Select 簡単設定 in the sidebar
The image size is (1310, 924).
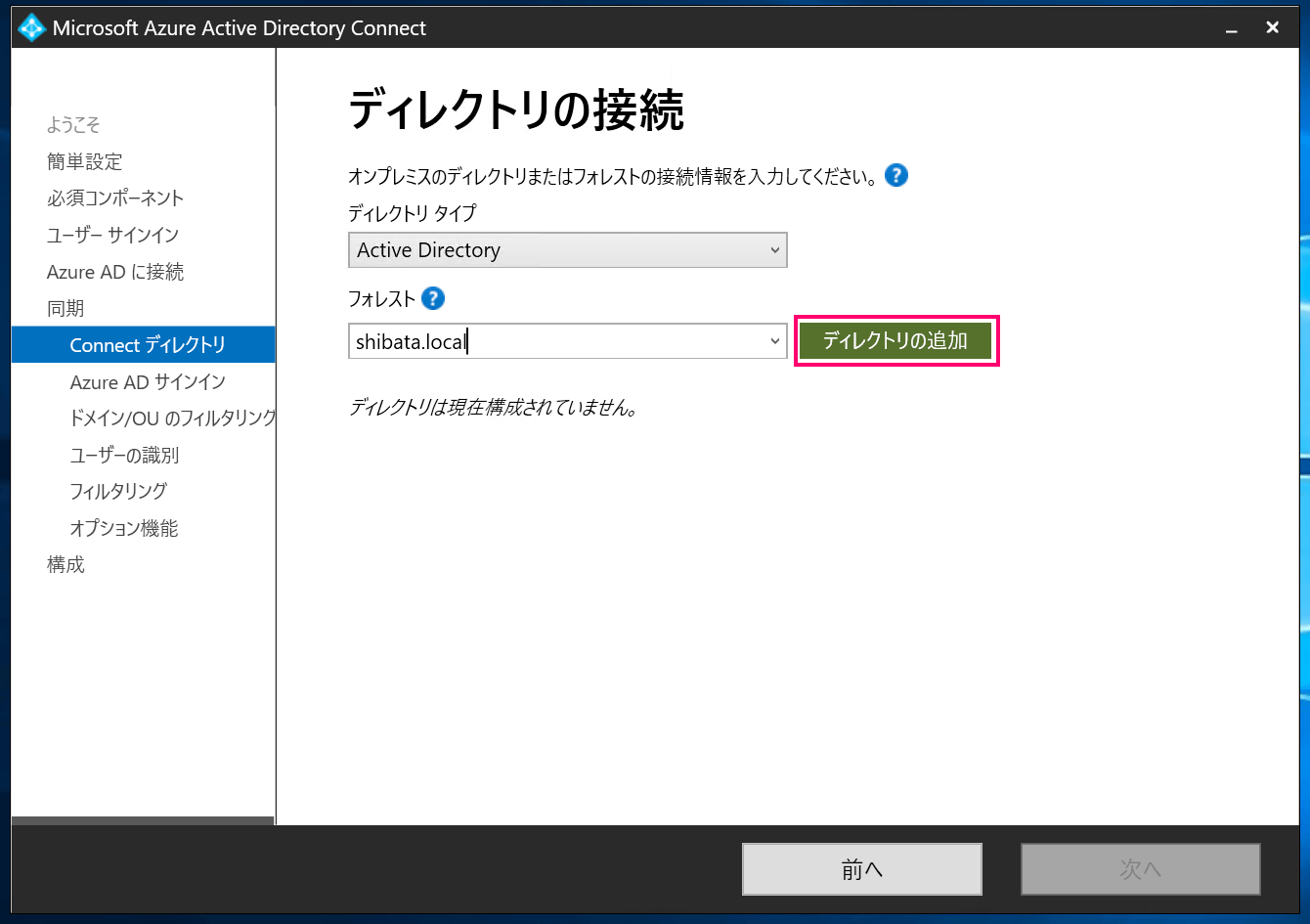coord(85,161)
